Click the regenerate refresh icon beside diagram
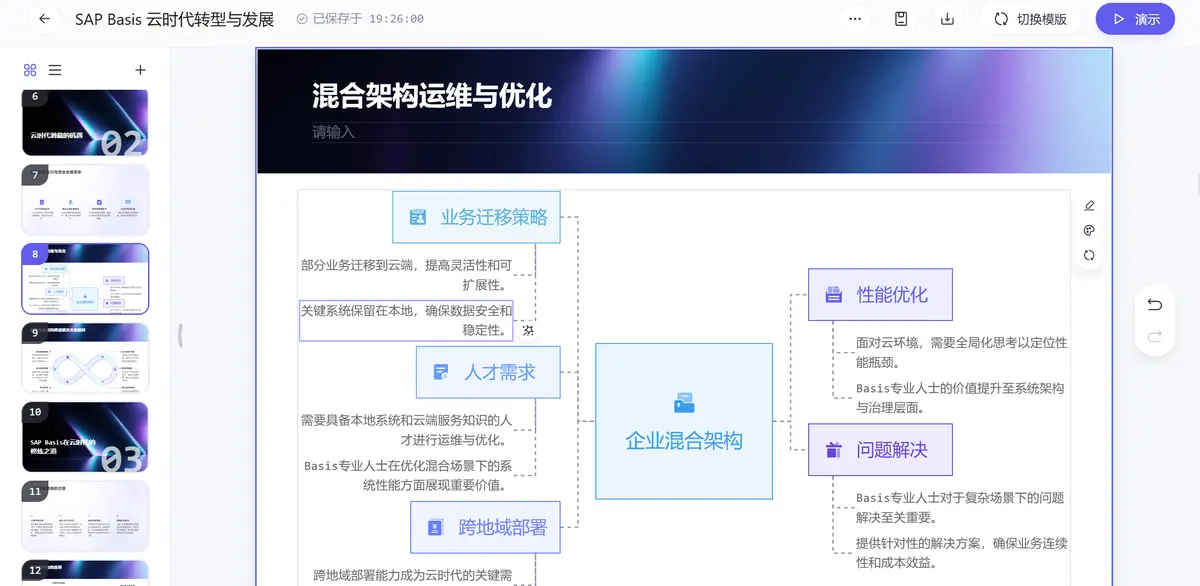The image size is (1200, 586). point(1089,255)
